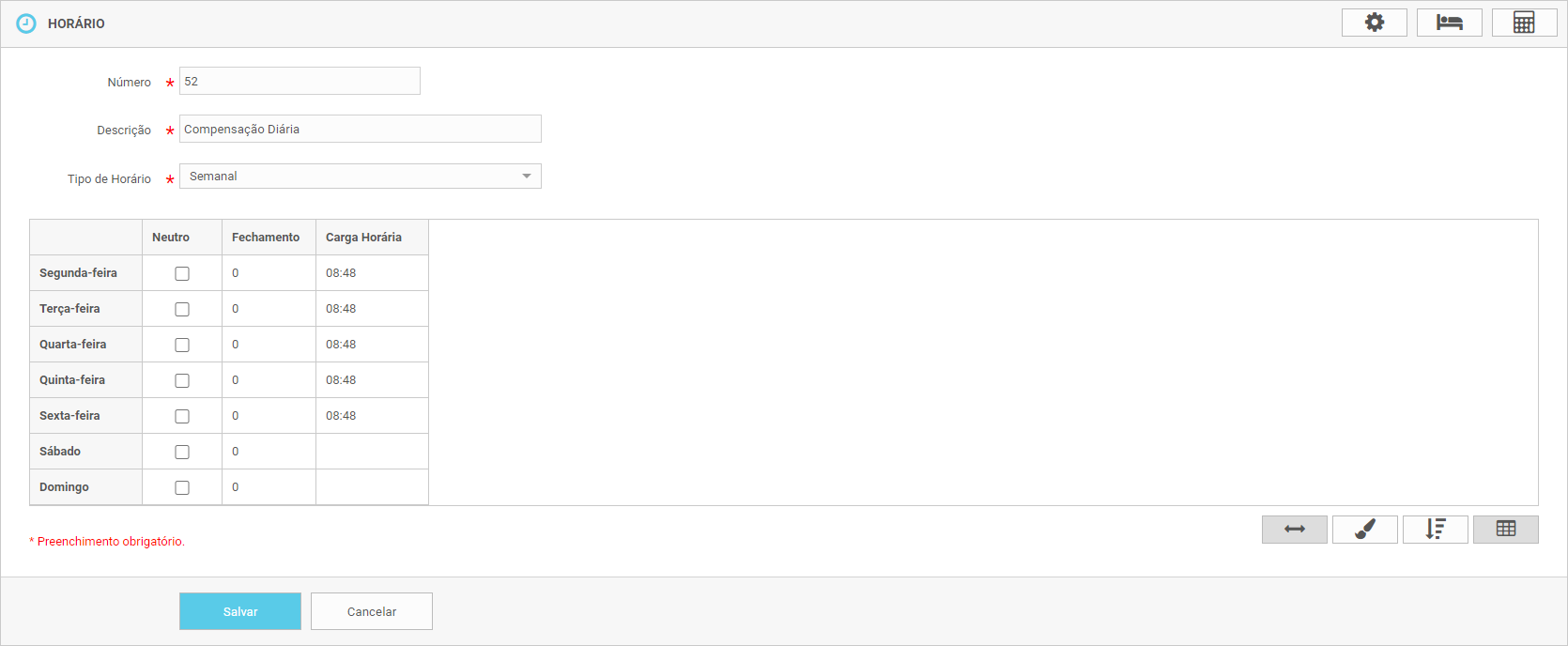Open the calculator icon button
This screenshot has width=1568, height=646.
click(1524, 23)
